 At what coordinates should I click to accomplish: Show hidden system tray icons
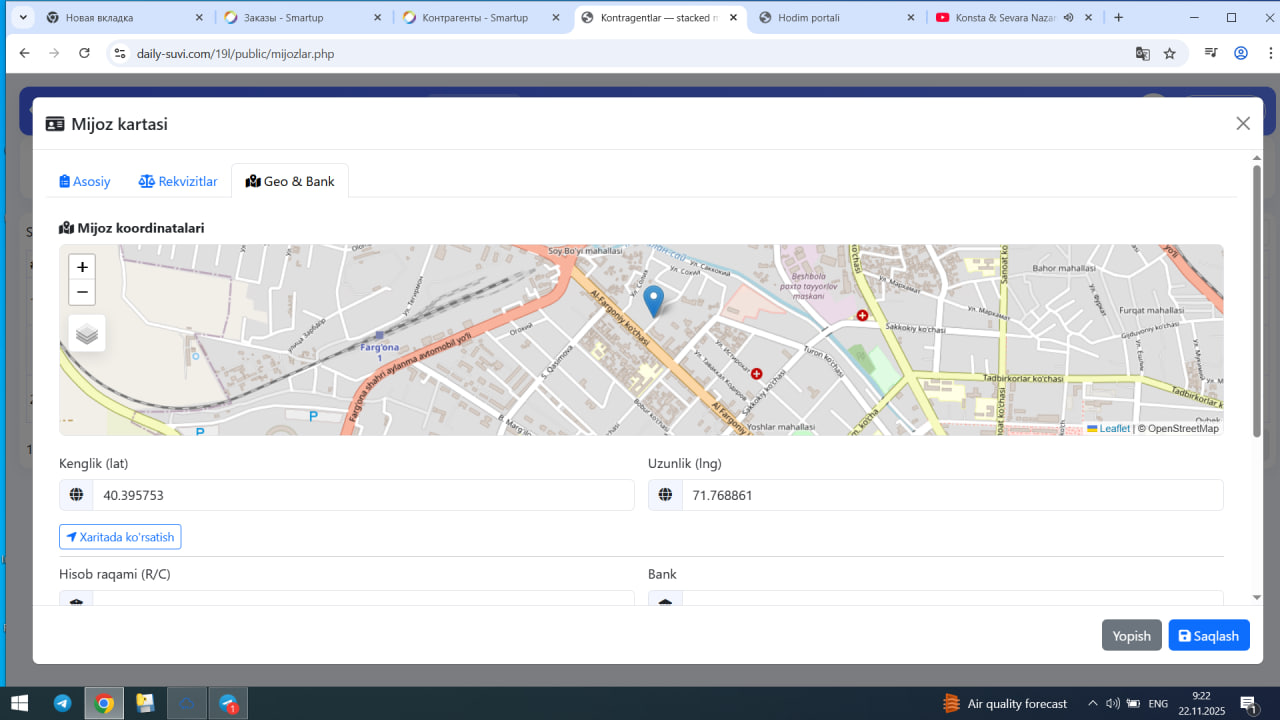tap(1093, 704)
